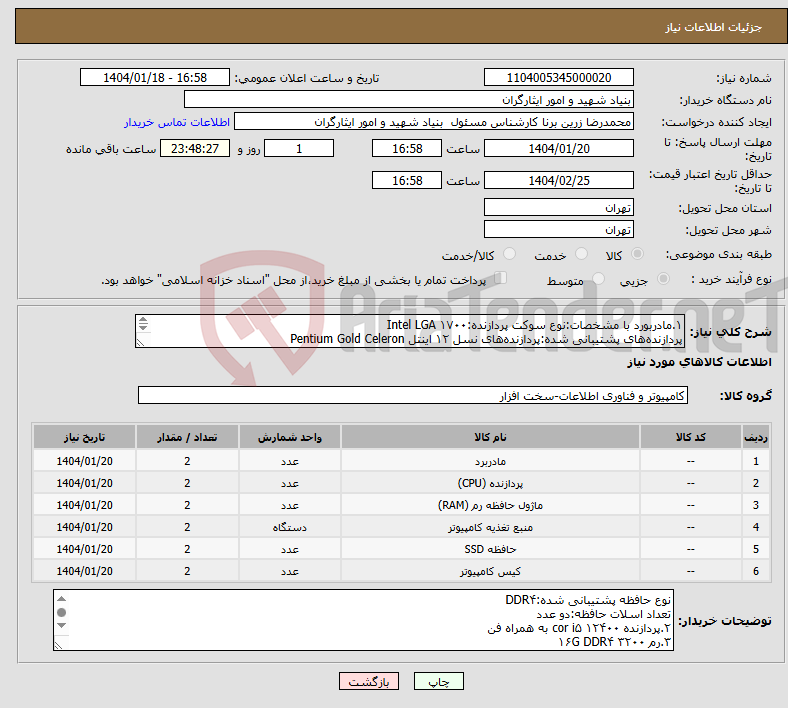Click the کیس کامپیوتر item cell
788x708 pixels.
coord(490,571)
